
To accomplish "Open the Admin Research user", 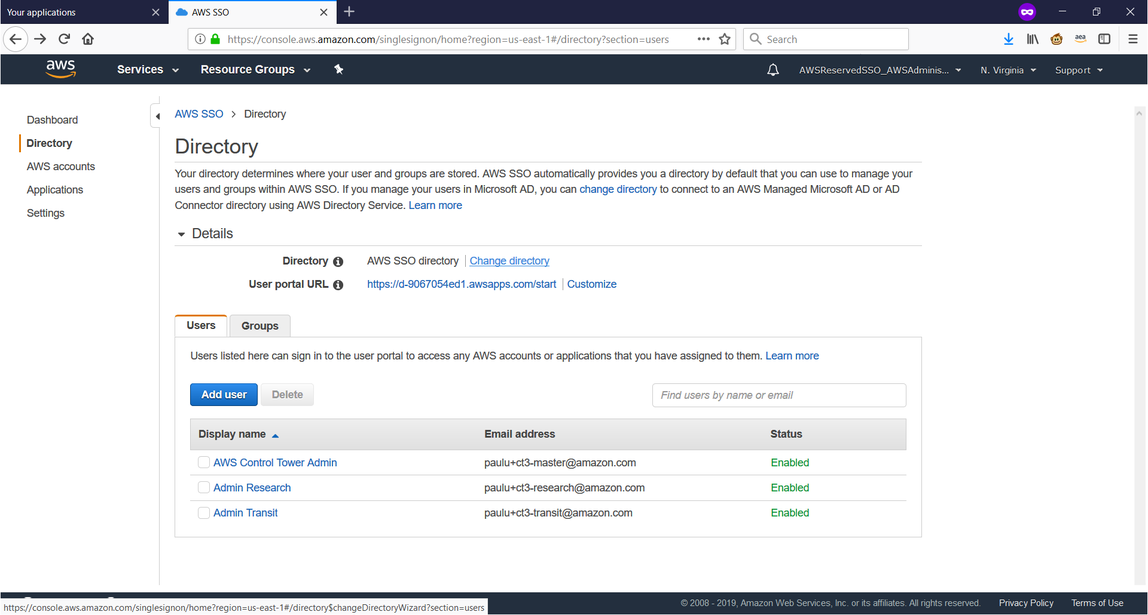I will pos(252,488).
